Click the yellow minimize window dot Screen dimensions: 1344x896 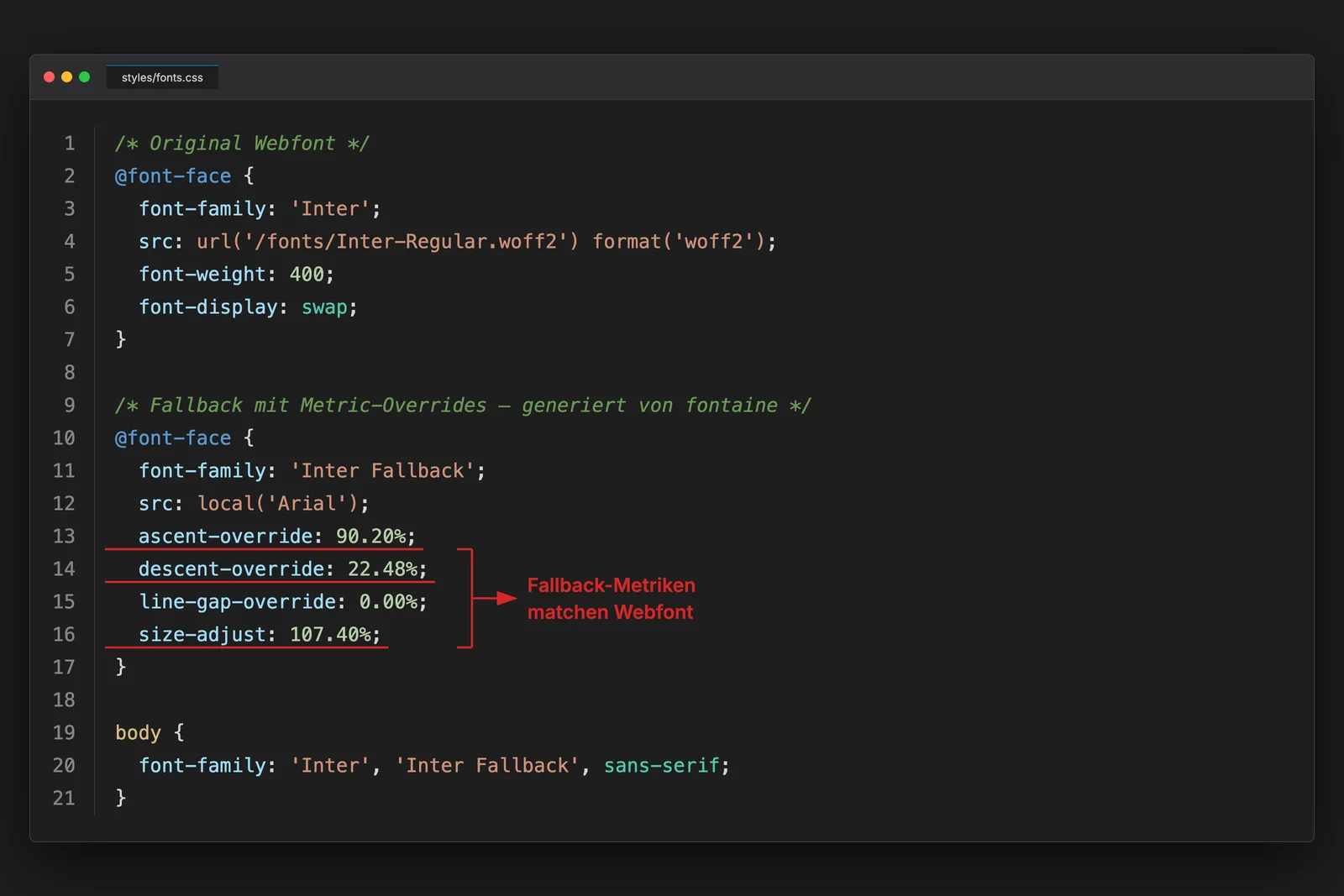tap(66, 77)
